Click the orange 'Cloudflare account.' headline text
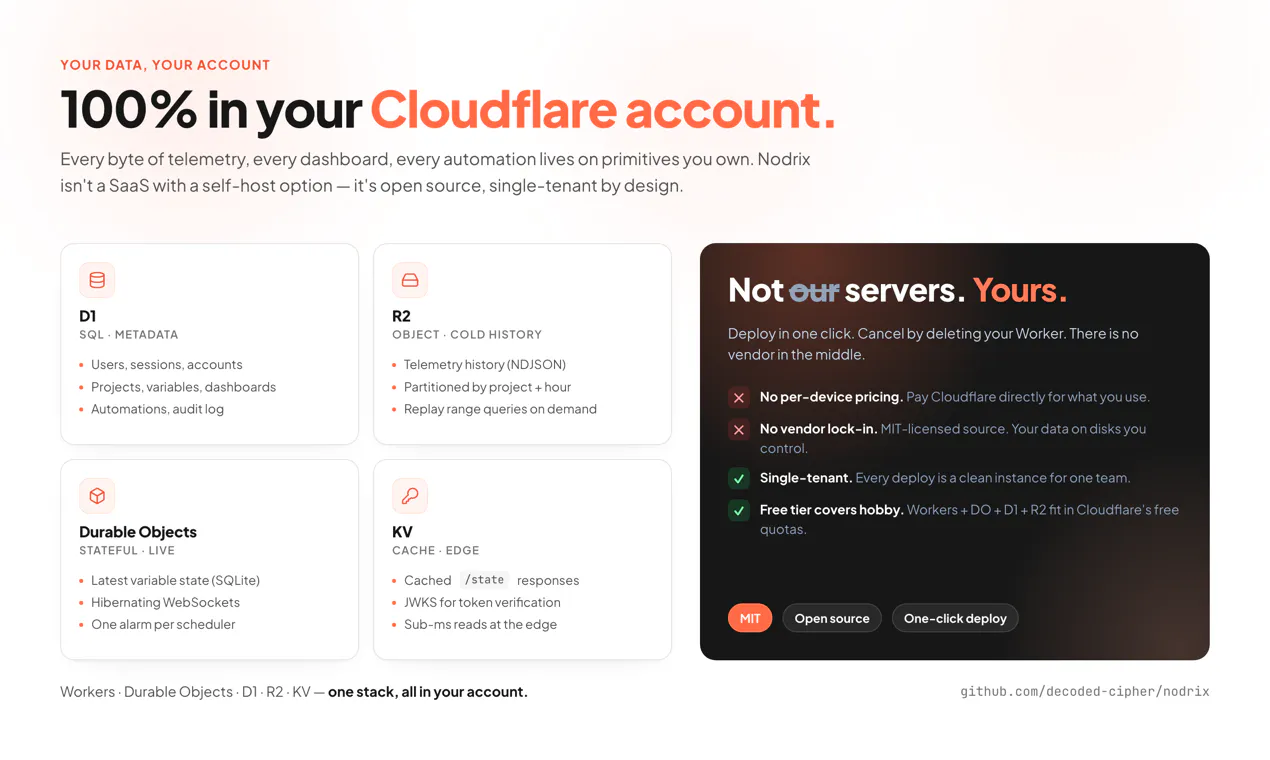1270x760 pixels. pyautogui.click(x=603, y=109)
